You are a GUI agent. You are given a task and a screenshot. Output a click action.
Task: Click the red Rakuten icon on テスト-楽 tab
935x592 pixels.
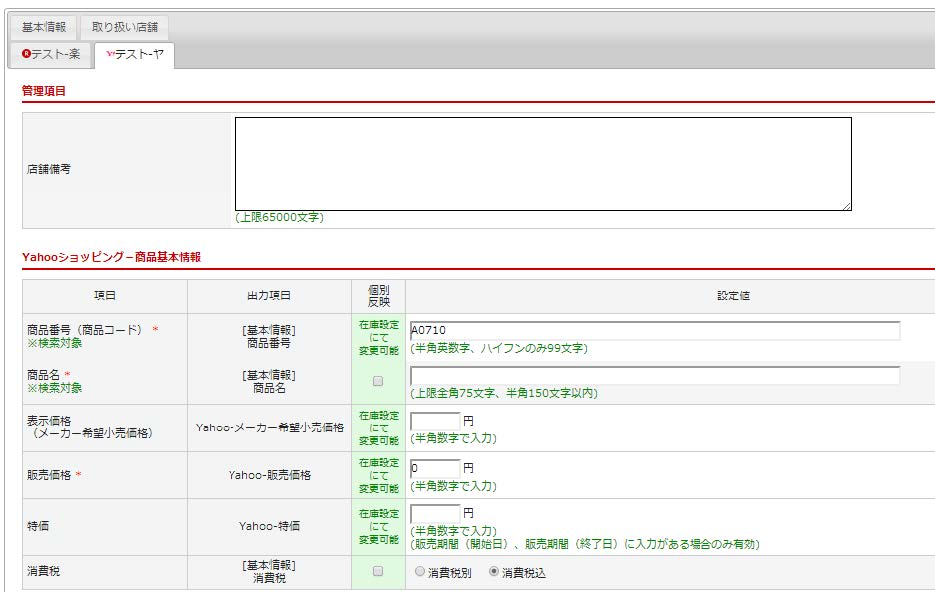click(27, 54)
